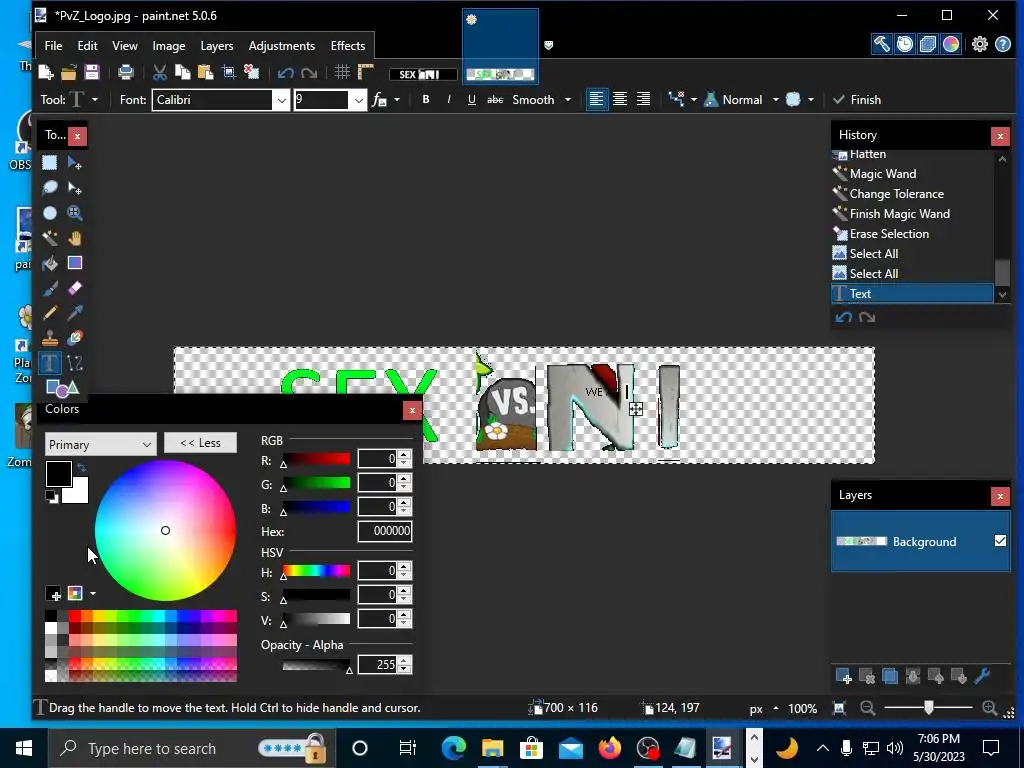Click the << Less button
1024x768 pixels.
pos(200,443)
